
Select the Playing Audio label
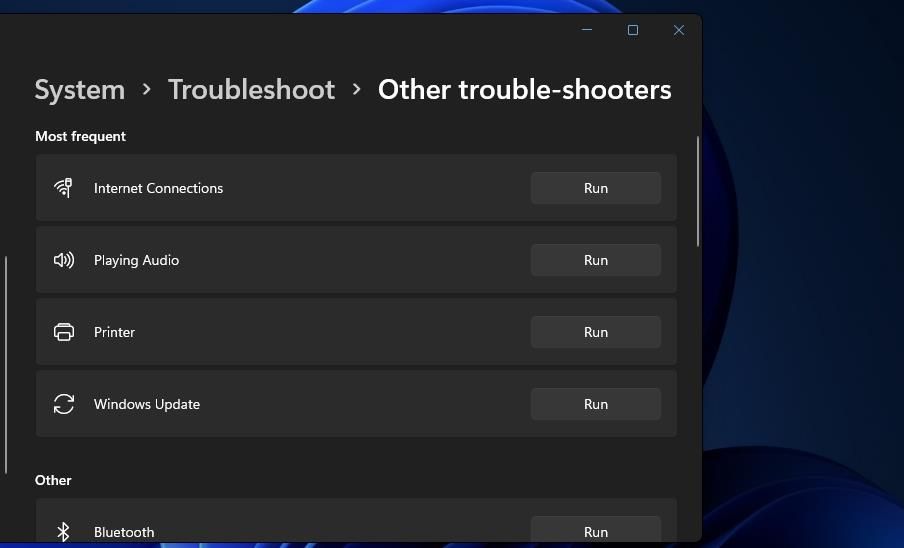[137, 260]
